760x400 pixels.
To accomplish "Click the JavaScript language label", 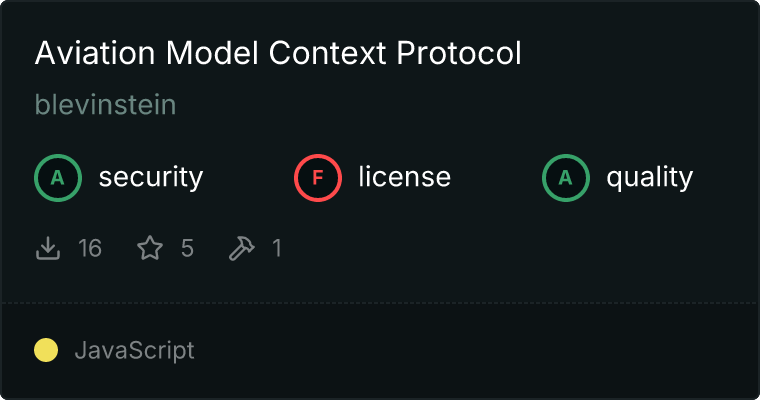I will pos(134,351).
